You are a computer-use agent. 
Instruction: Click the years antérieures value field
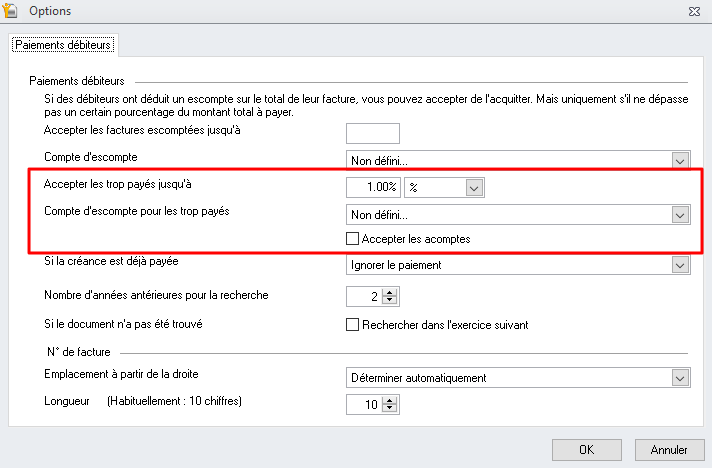[365, 296]
